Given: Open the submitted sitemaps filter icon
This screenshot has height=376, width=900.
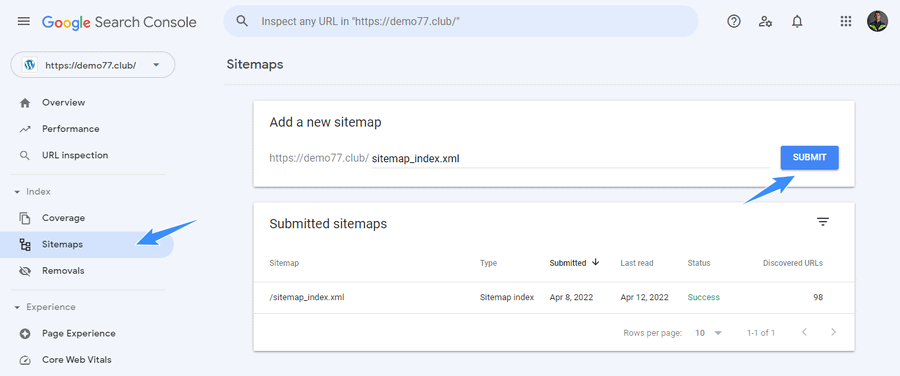Looking at the screenshot, I should pyautogui.click(x=823, y=222).
